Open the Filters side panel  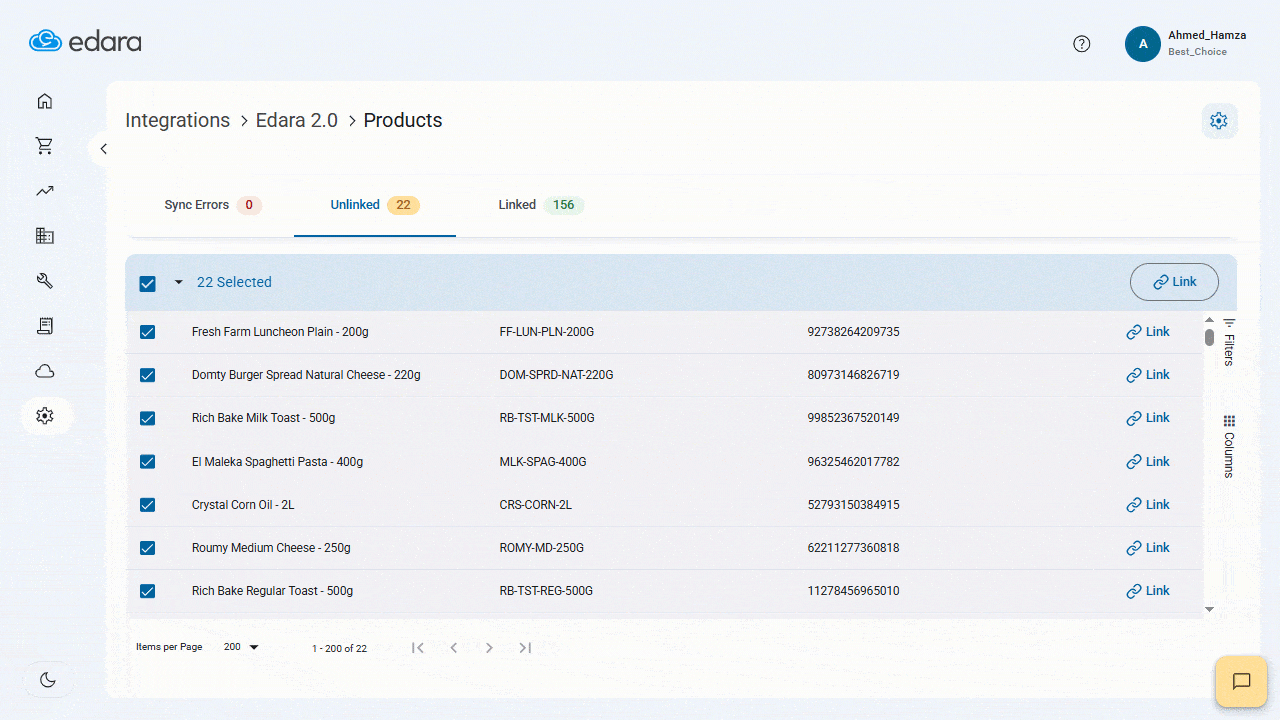point(1229,342)
